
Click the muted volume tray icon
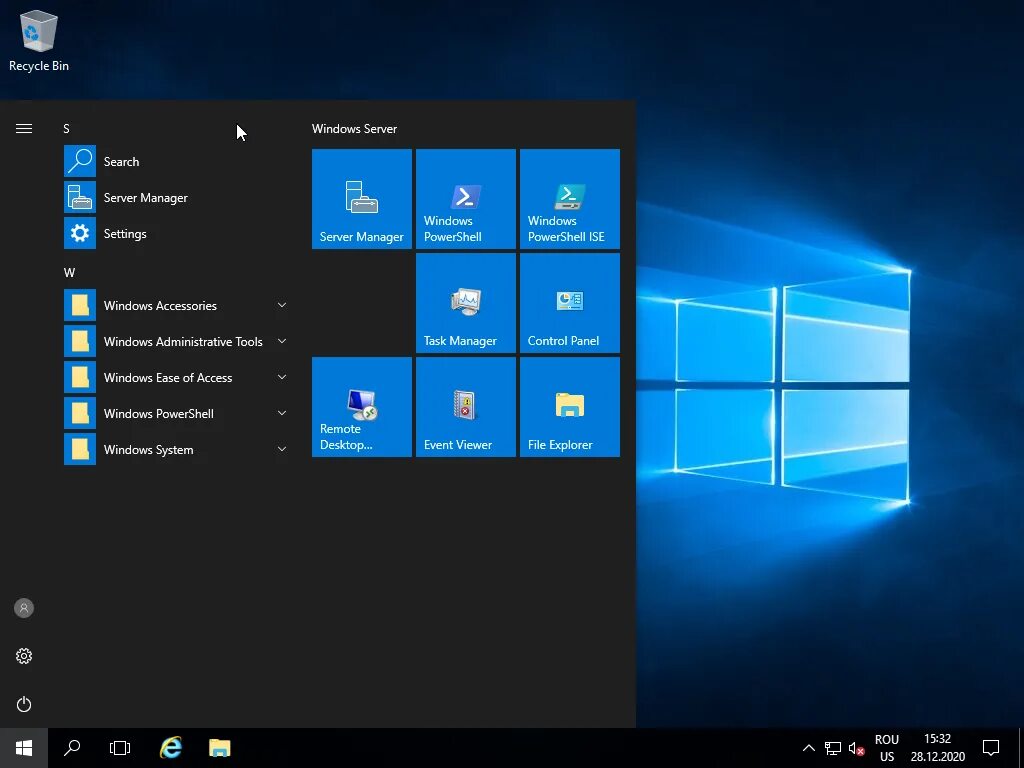tap(856, 748)
